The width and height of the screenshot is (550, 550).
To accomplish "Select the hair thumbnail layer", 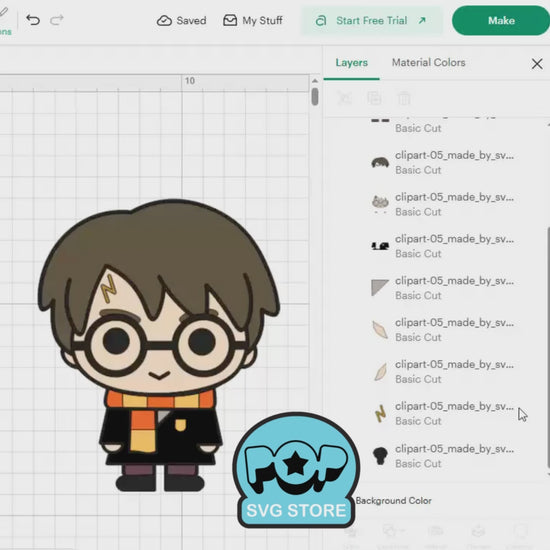I will pos(443,163).
